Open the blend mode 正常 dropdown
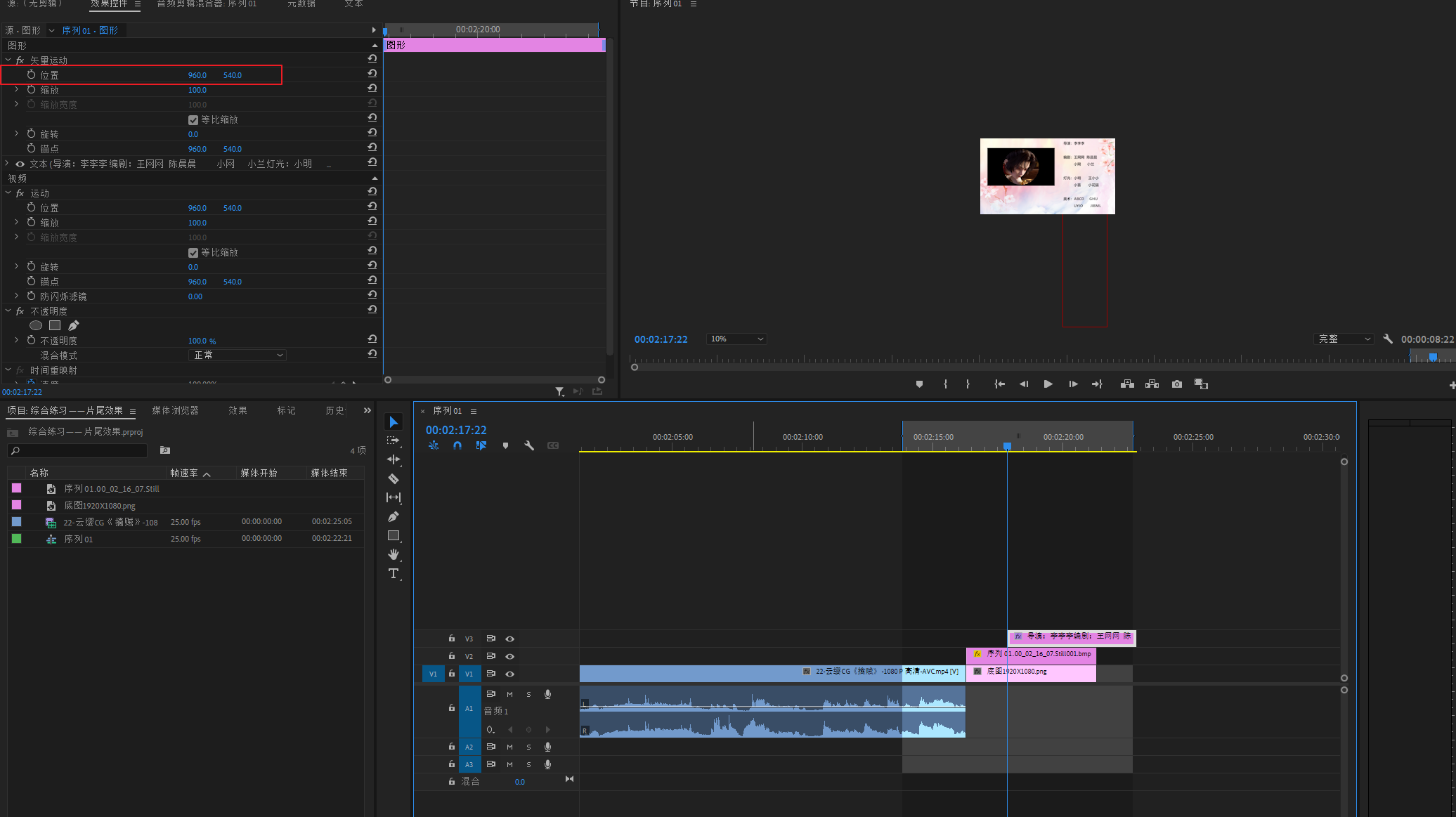The image size is (1456, 817). coord(238,355)
